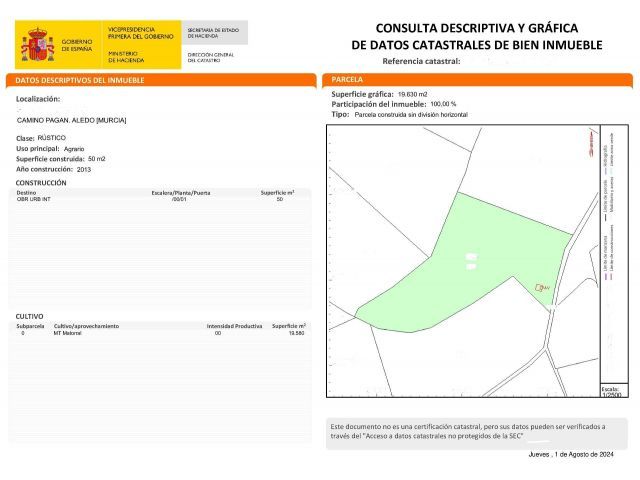Viewport: 640px width, 480px height.
Task: Click the Gobierno de España coat of arms
Action: coord(38,44)
